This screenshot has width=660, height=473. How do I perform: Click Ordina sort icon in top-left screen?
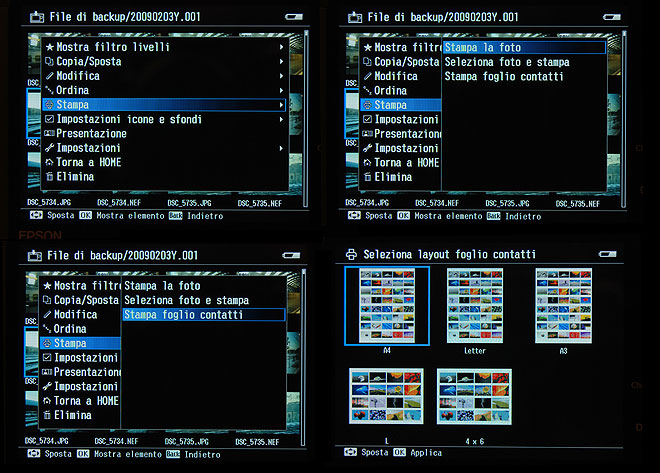click(50, 90)
